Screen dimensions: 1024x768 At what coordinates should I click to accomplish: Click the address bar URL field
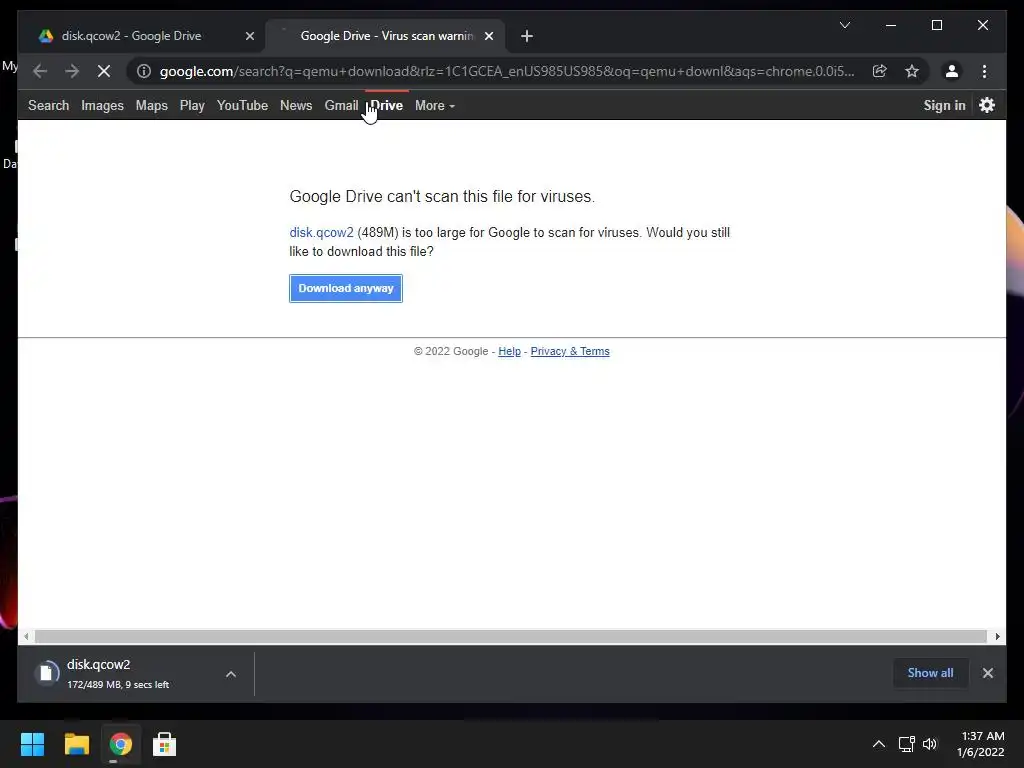(x=506, y=71)
